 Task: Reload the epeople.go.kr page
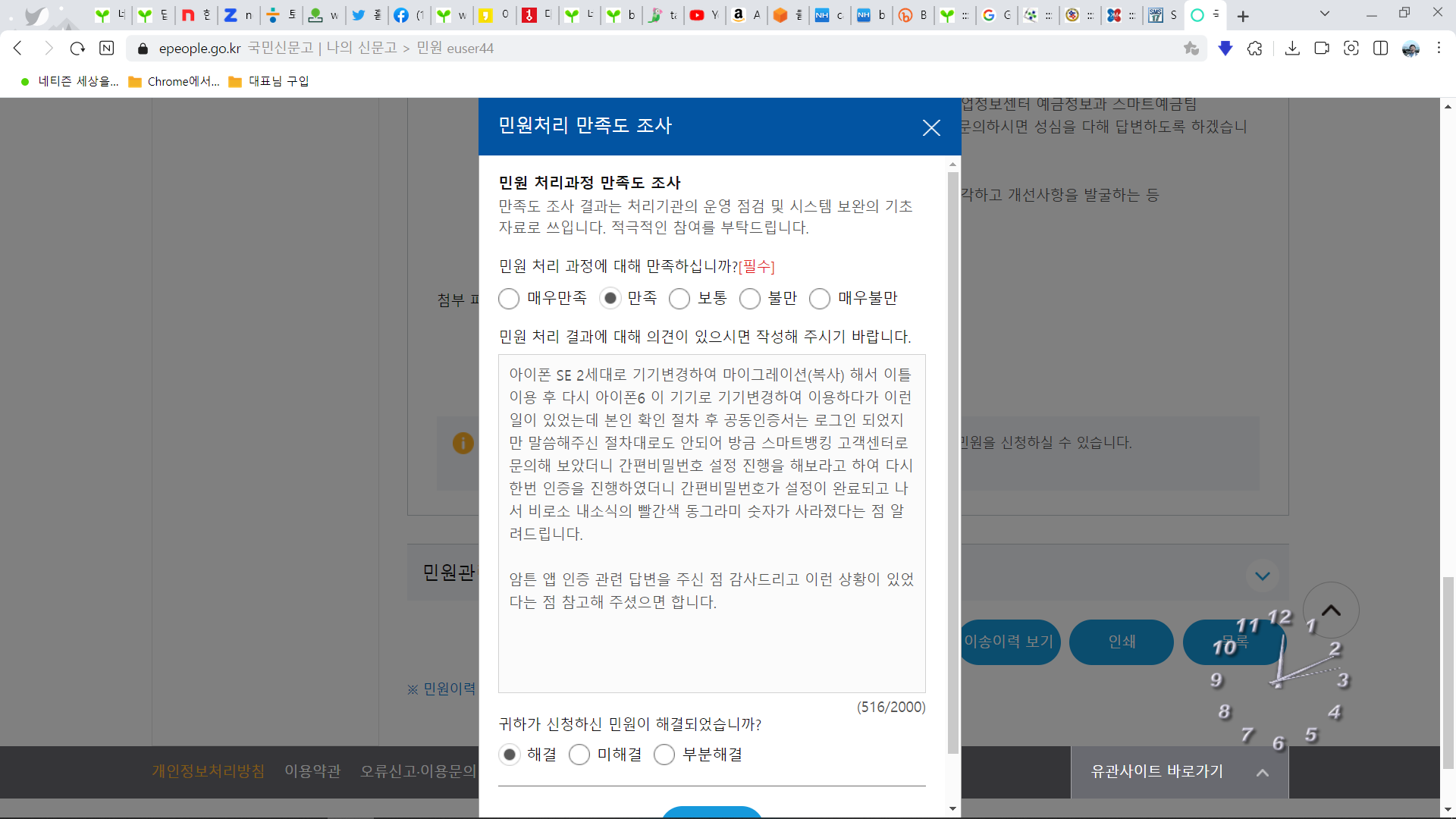pos(77,49)
